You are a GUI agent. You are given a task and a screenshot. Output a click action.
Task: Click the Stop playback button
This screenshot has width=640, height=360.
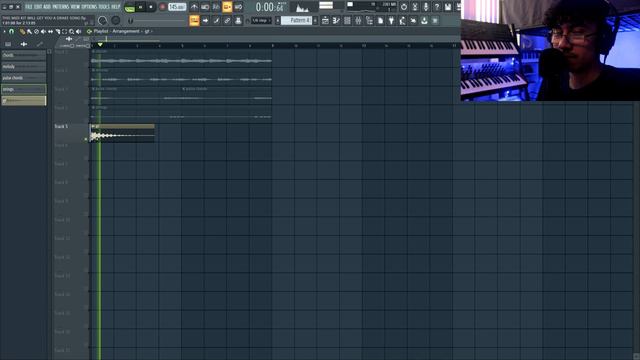[x=151, y=7]
